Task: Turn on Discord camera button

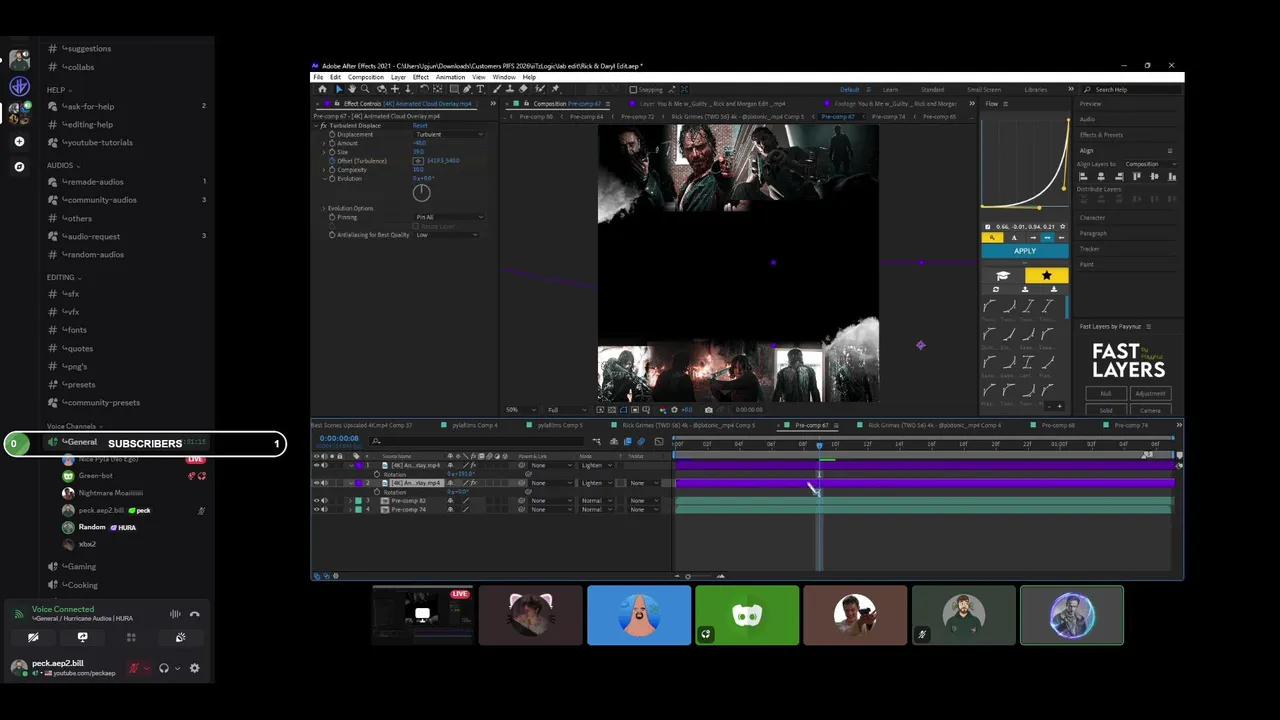Action: click(33, 637)
